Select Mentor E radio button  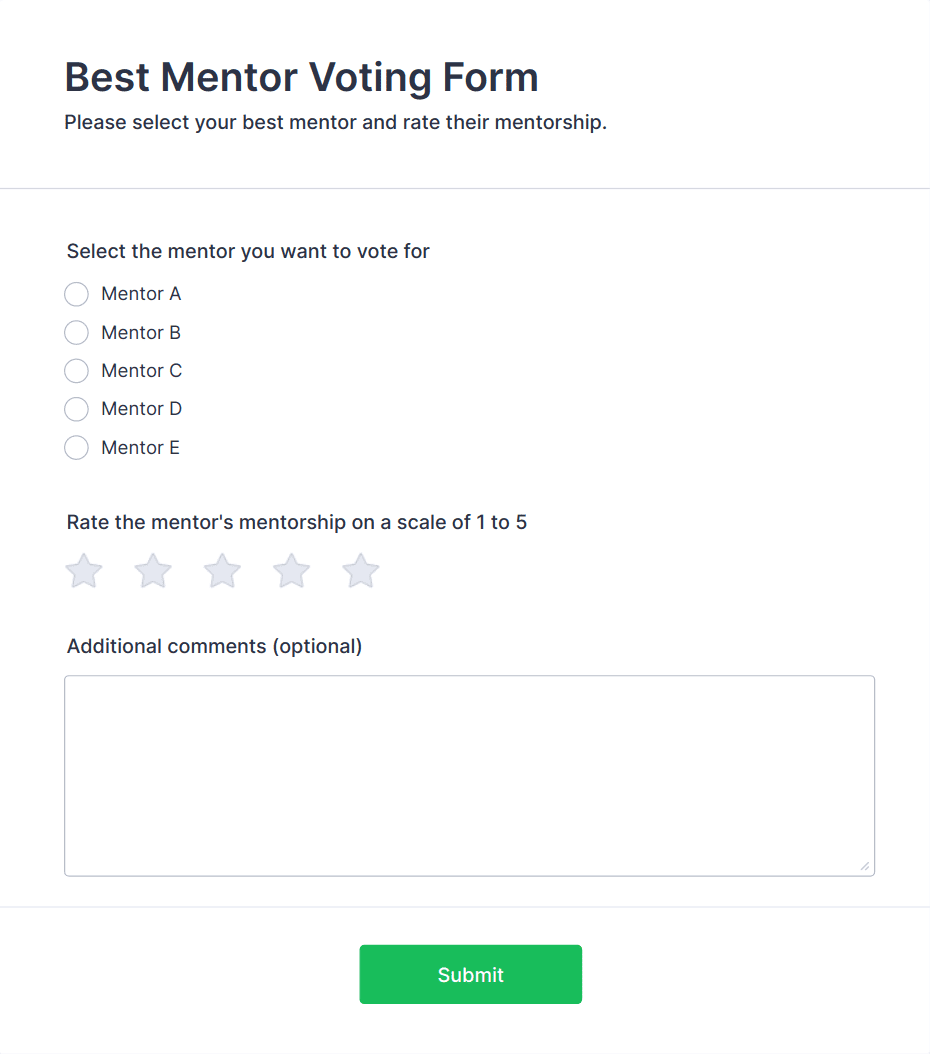77,448
